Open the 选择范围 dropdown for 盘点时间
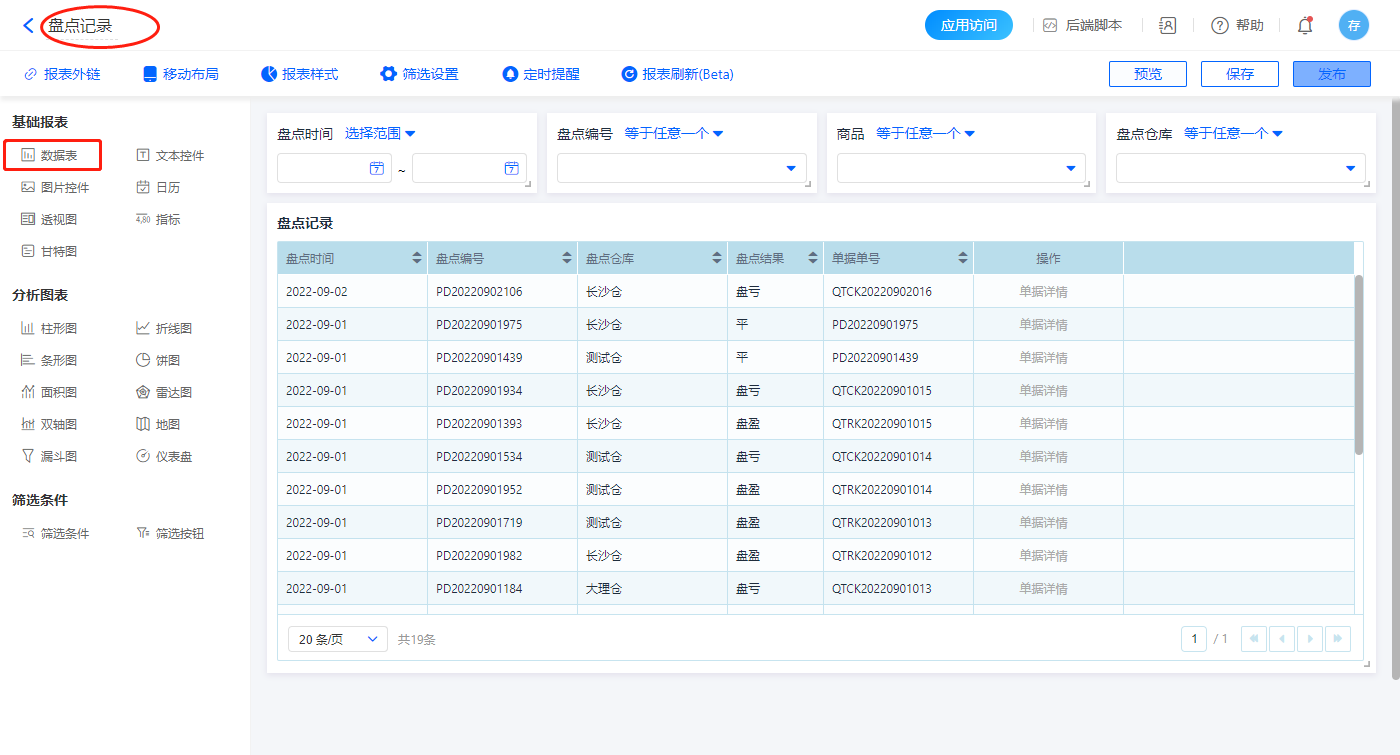Viewport: 1400px width, 755px height. pyautogui.click(x=380, y=133)
